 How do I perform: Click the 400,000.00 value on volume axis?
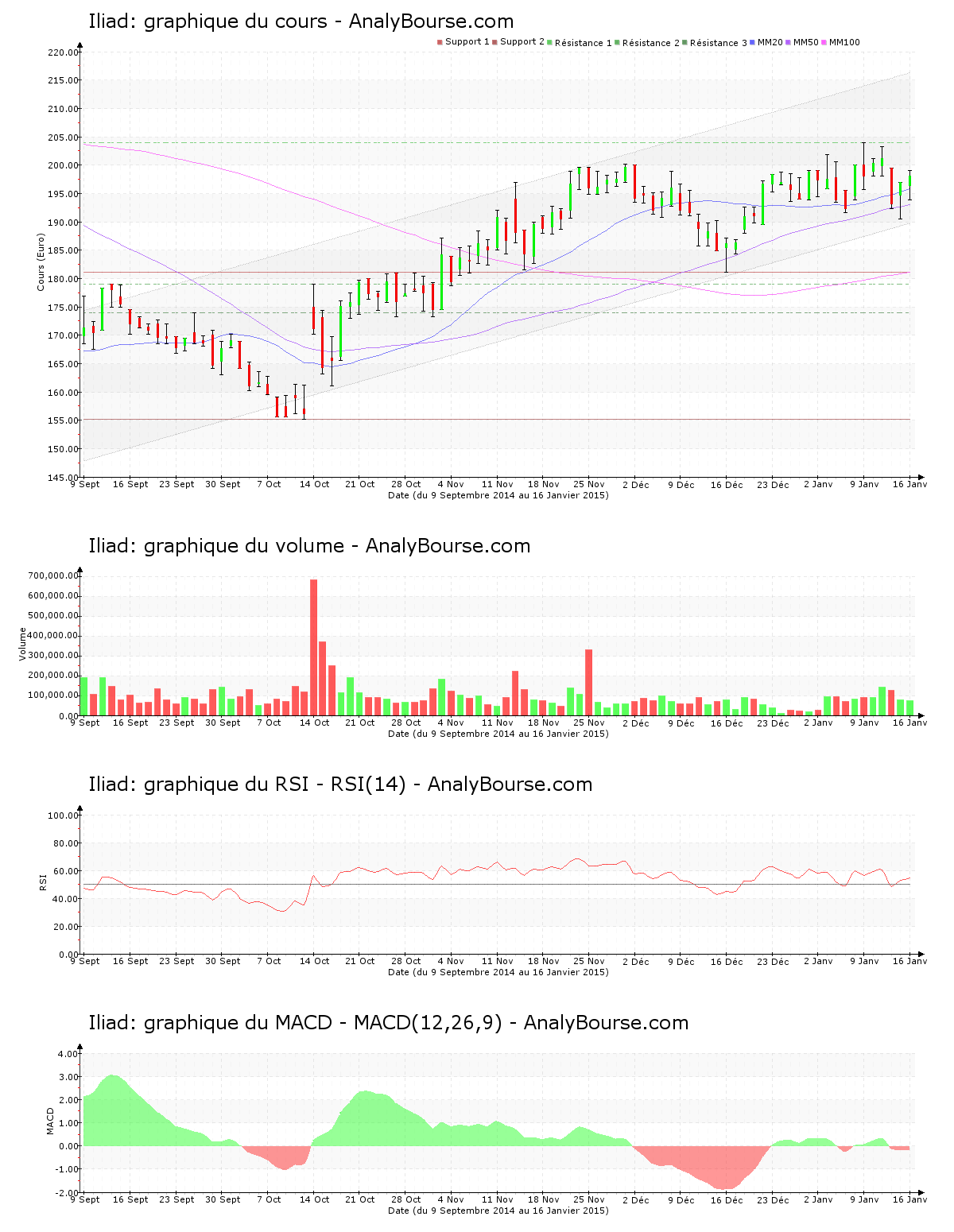tap(53, 636)
